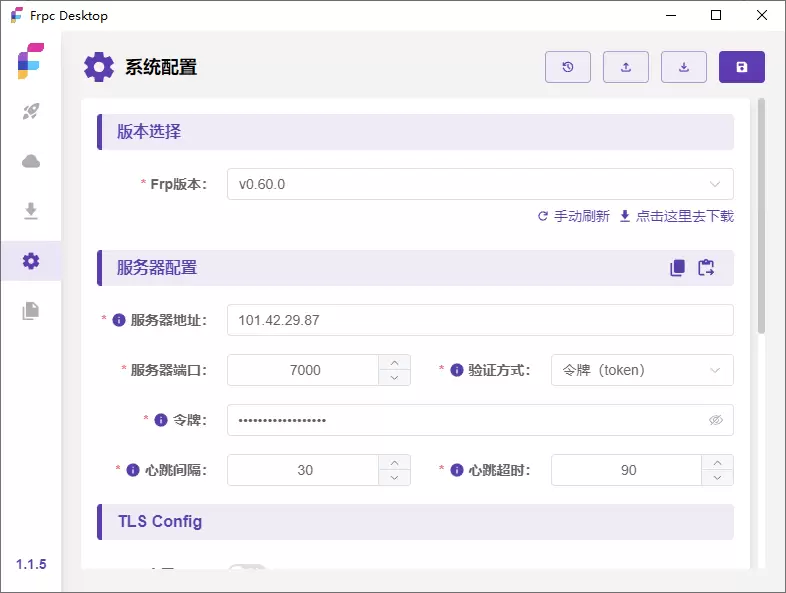Decrease 心跳间隔 value with down arrow
This screenshot has height=593, width=786.
(x=395, y=478)
